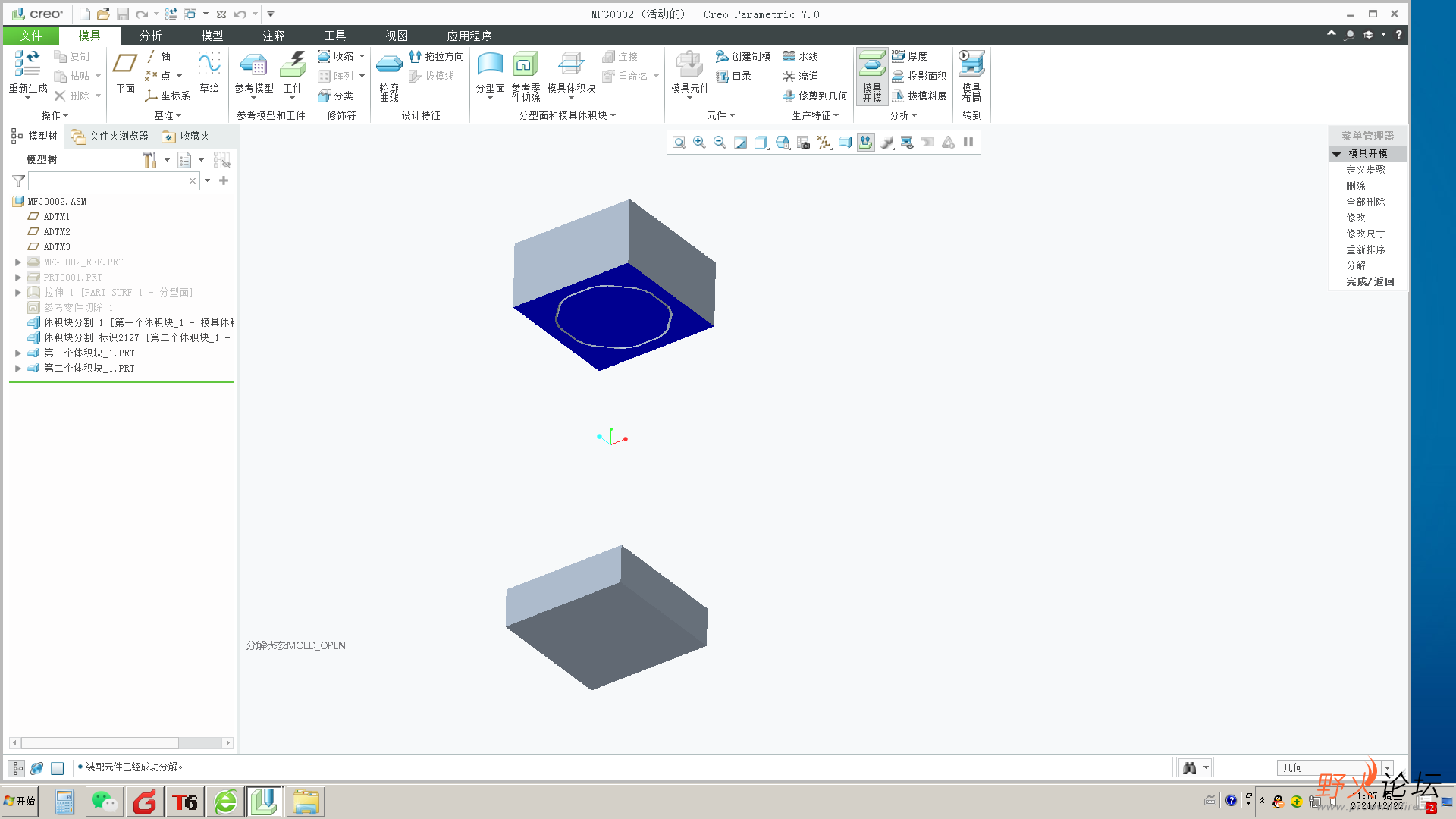1456x819 pixels.
Task: Click the calculator icon in taskbar
Action: click(64, 802)
